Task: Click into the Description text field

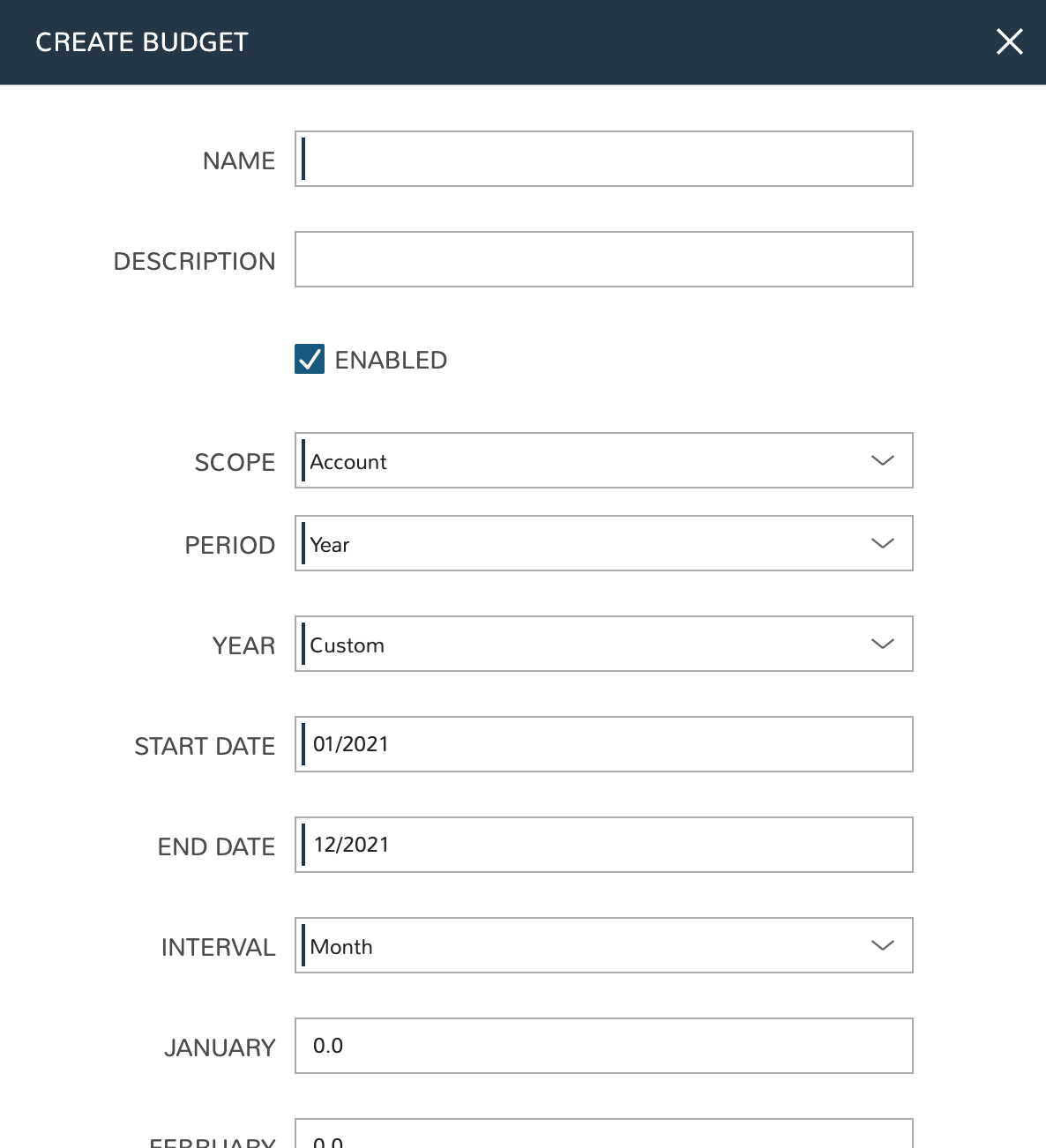Action: pyautogui.click(x=603, y=259)
